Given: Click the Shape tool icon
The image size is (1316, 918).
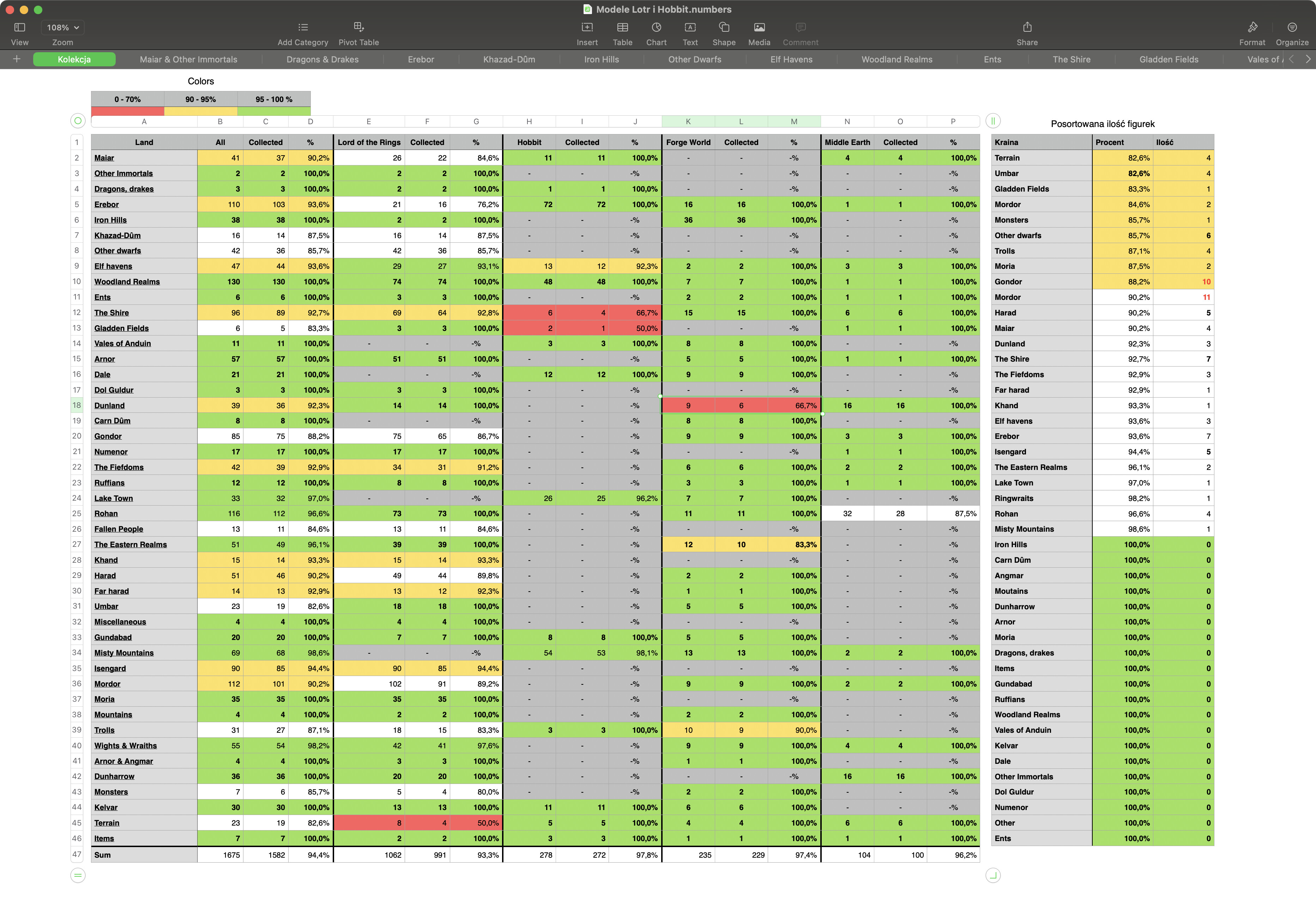Looking at the screenshot, I should click(723, 27).
